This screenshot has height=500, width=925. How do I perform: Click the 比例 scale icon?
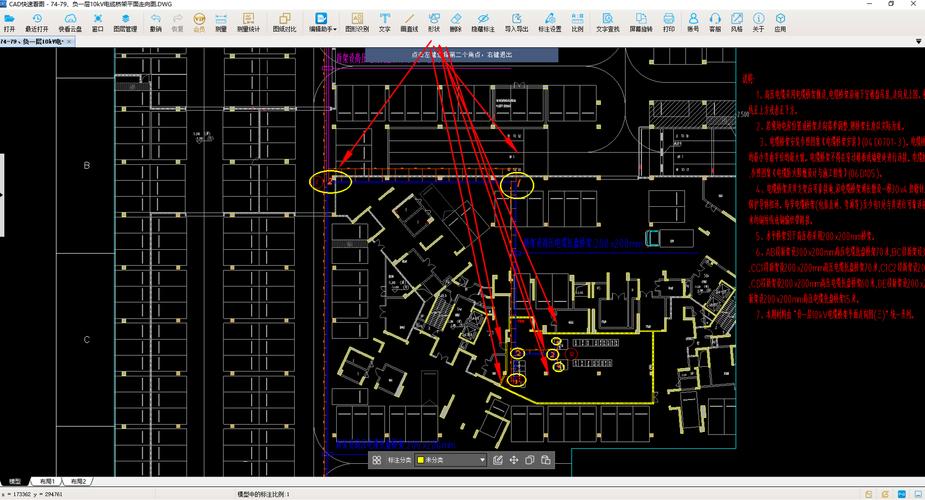(578, 22)
